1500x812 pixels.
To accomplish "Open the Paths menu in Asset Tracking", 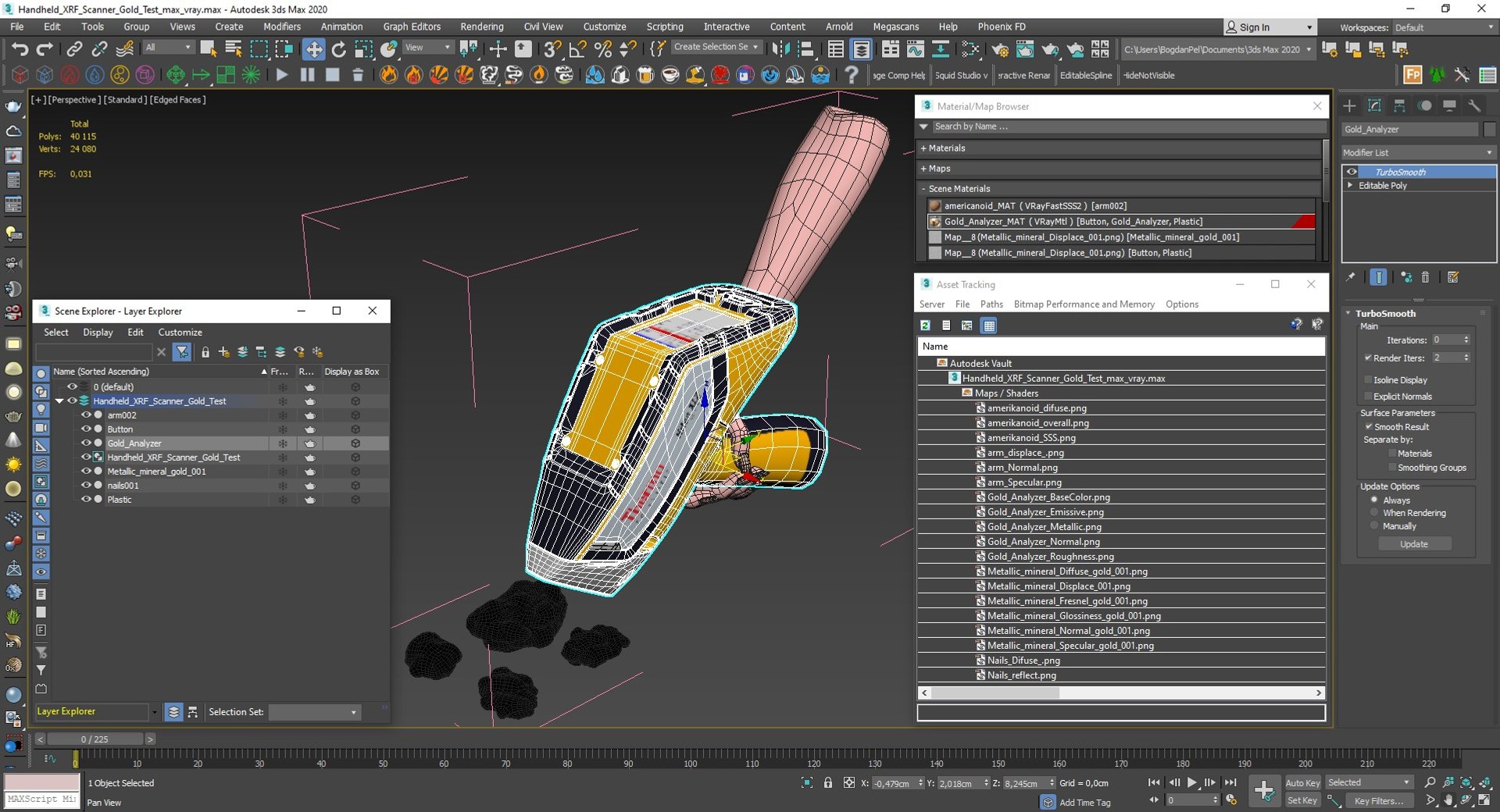I will coord(991,304).
